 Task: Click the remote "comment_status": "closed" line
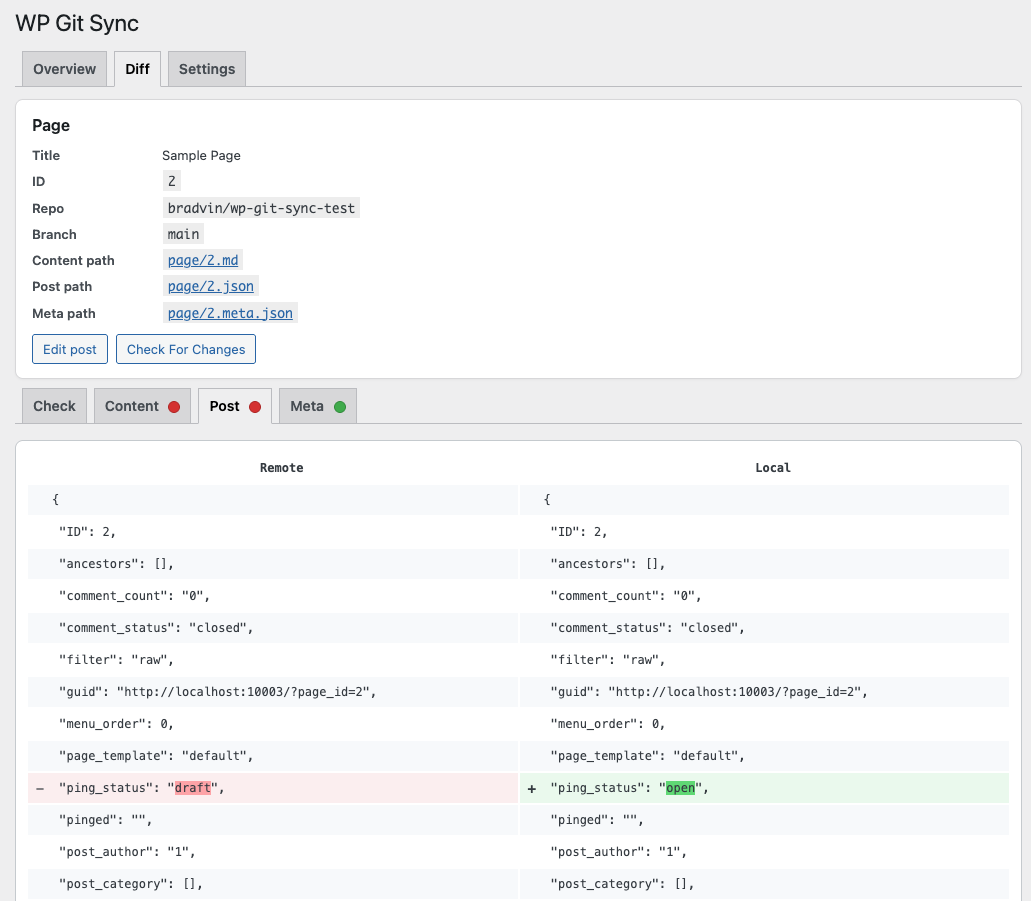coord(273,628)
